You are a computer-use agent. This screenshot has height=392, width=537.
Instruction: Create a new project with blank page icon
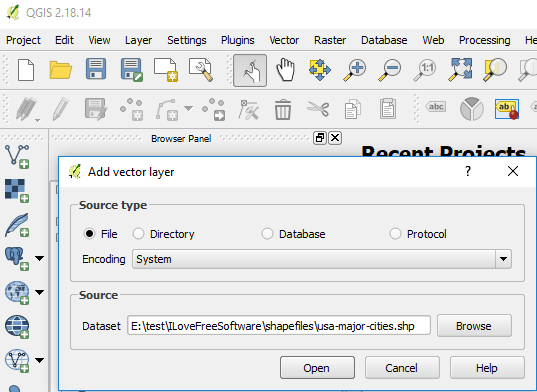26,70
